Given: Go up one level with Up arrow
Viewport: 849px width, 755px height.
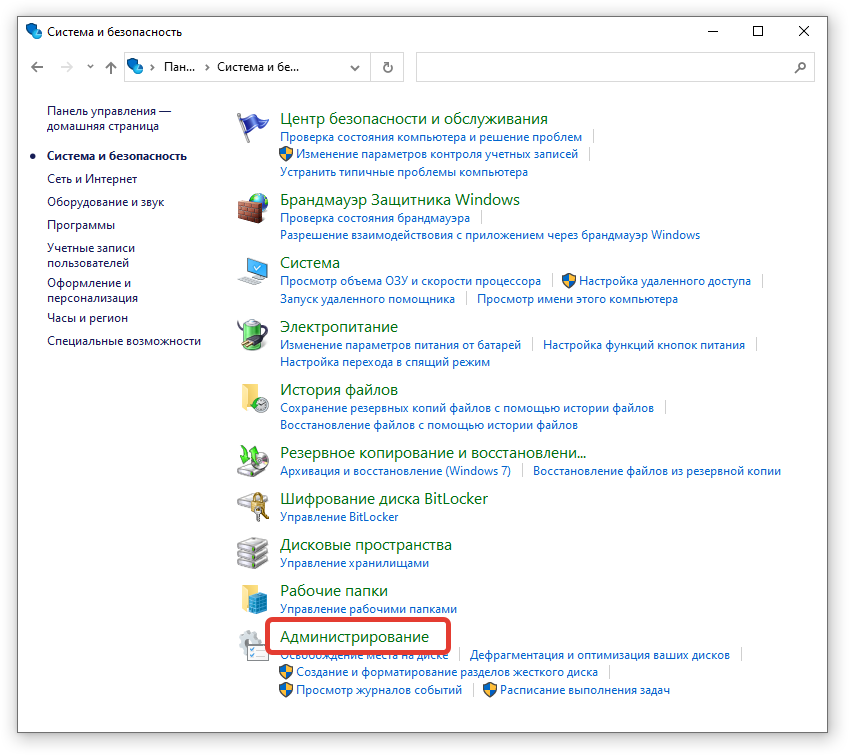Looking at the screenshot, I should (x=111, y=68).
